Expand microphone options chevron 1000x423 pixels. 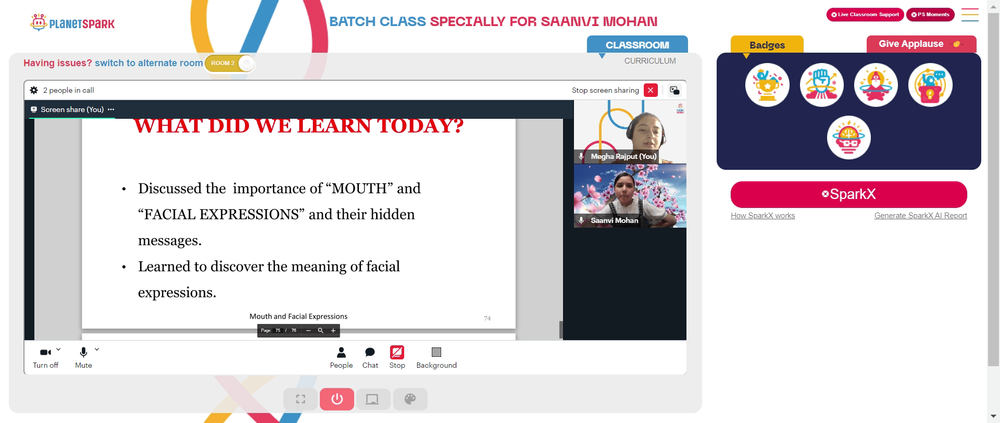click(97, 349)
